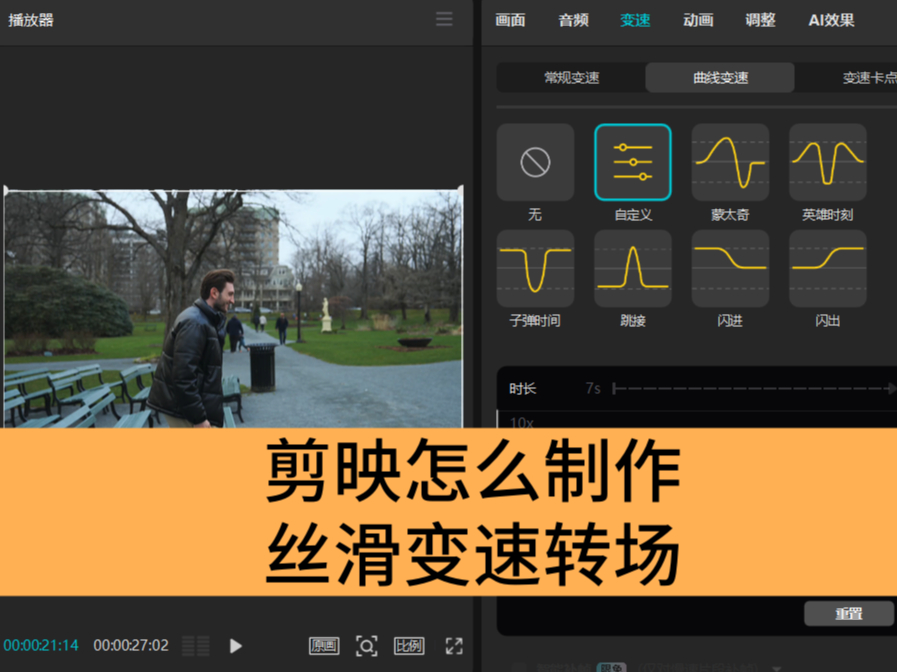Viewport: 897px width, 672px height.
Task: Open the AI效果 tab
Action: click(831, 20)
